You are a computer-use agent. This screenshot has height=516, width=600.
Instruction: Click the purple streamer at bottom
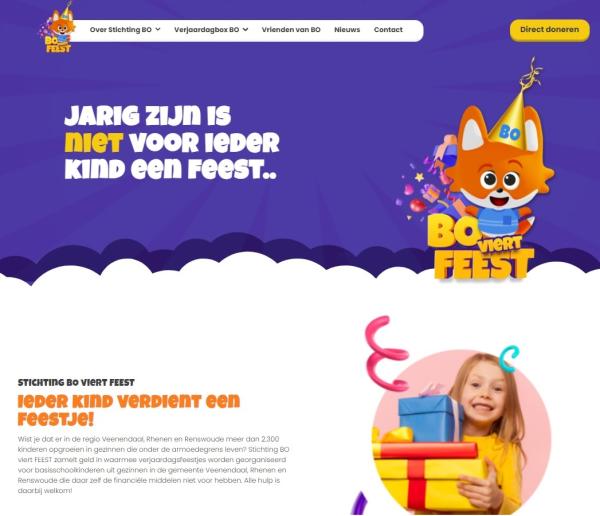[360, 503]
